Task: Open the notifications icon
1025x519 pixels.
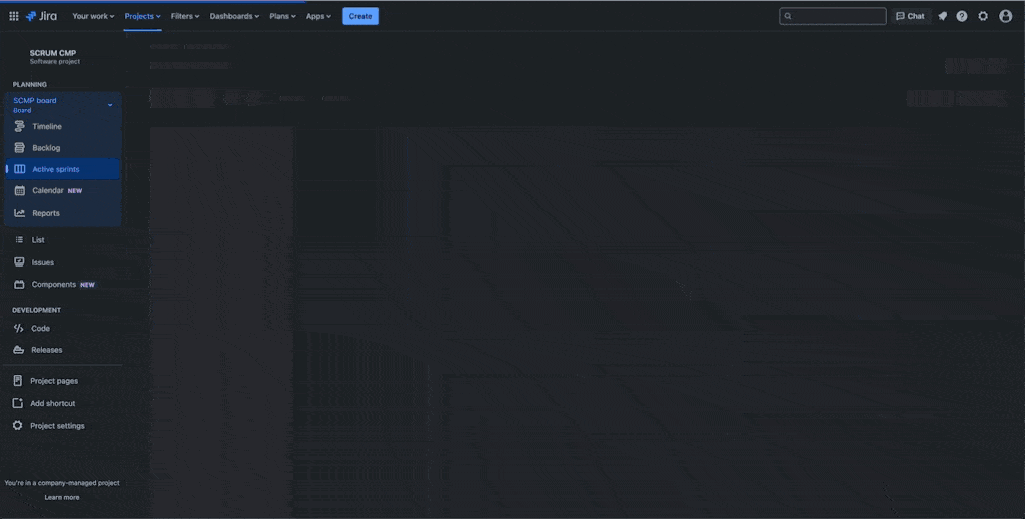Action: click(942, 16)
